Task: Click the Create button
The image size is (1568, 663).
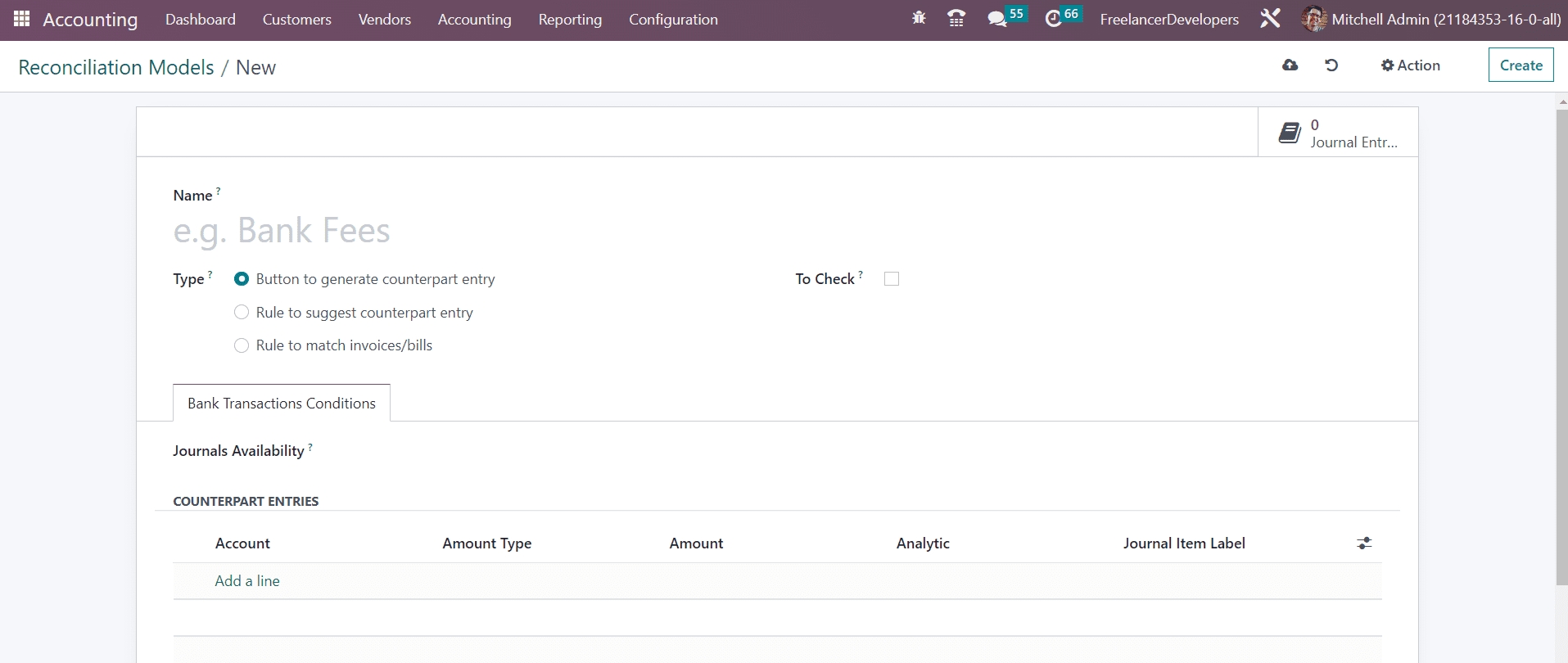Action: click(x=1521, y=65)
